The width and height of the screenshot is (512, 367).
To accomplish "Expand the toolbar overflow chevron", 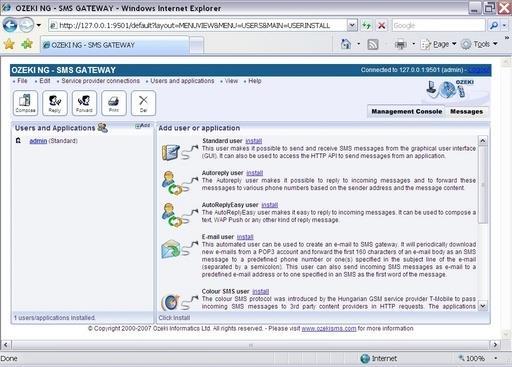I will 507,38.
